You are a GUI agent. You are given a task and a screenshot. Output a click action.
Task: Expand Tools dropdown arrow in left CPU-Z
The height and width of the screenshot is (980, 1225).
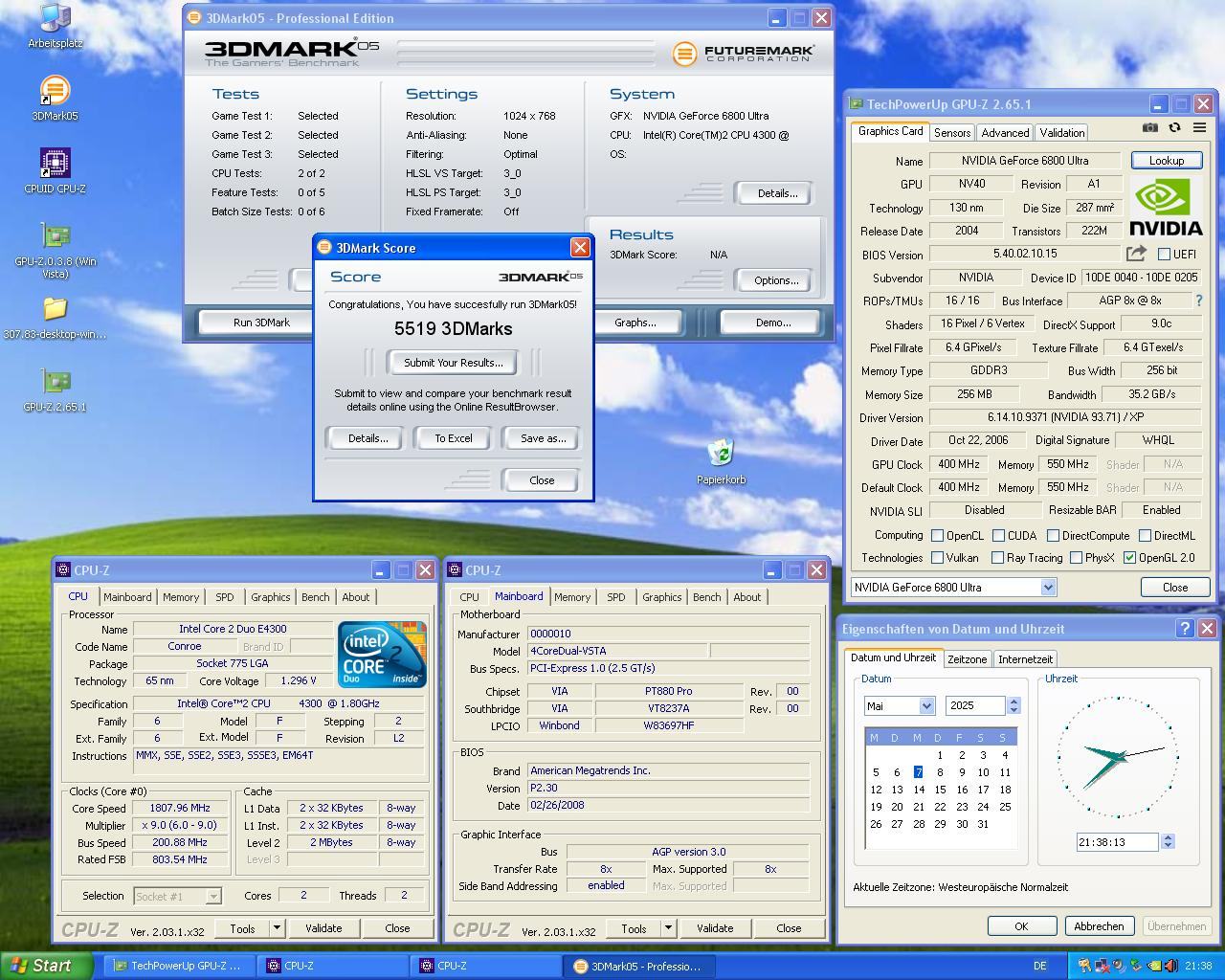coord(277,927)
